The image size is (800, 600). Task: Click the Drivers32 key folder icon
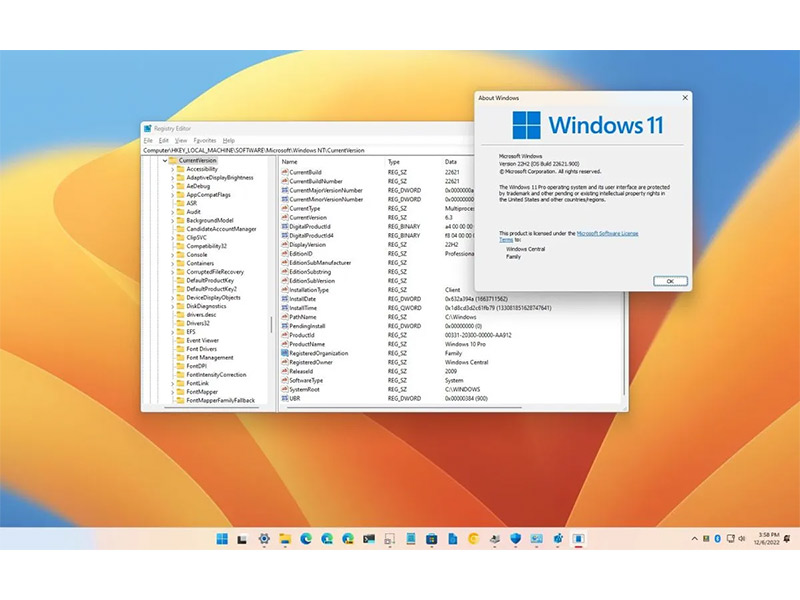coord(180,323)
